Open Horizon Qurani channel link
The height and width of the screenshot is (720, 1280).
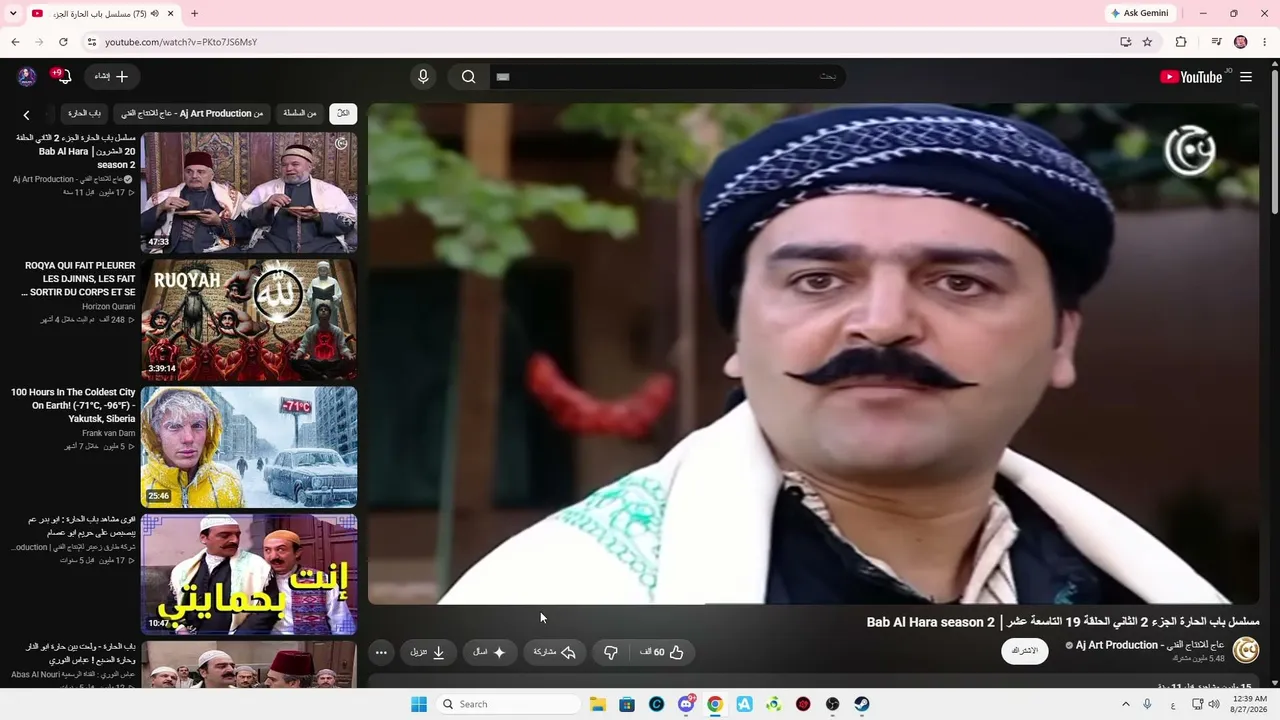(109, 306)
